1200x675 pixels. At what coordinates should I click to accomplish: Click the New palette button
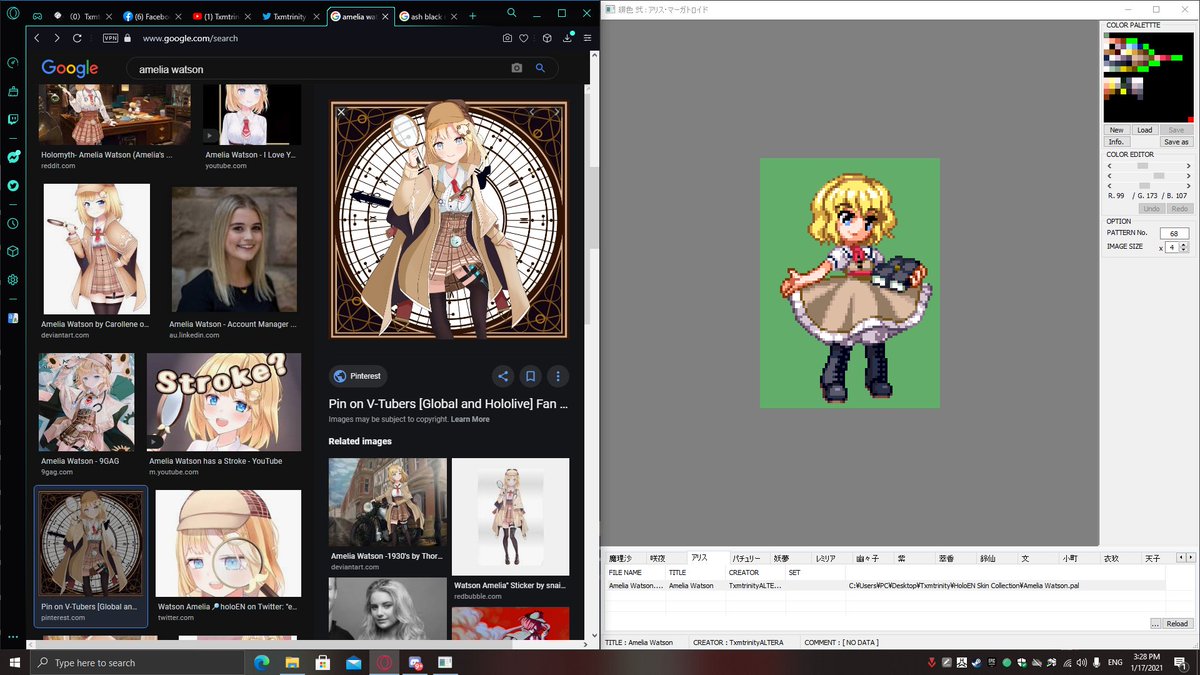[x=1116, y=130]
